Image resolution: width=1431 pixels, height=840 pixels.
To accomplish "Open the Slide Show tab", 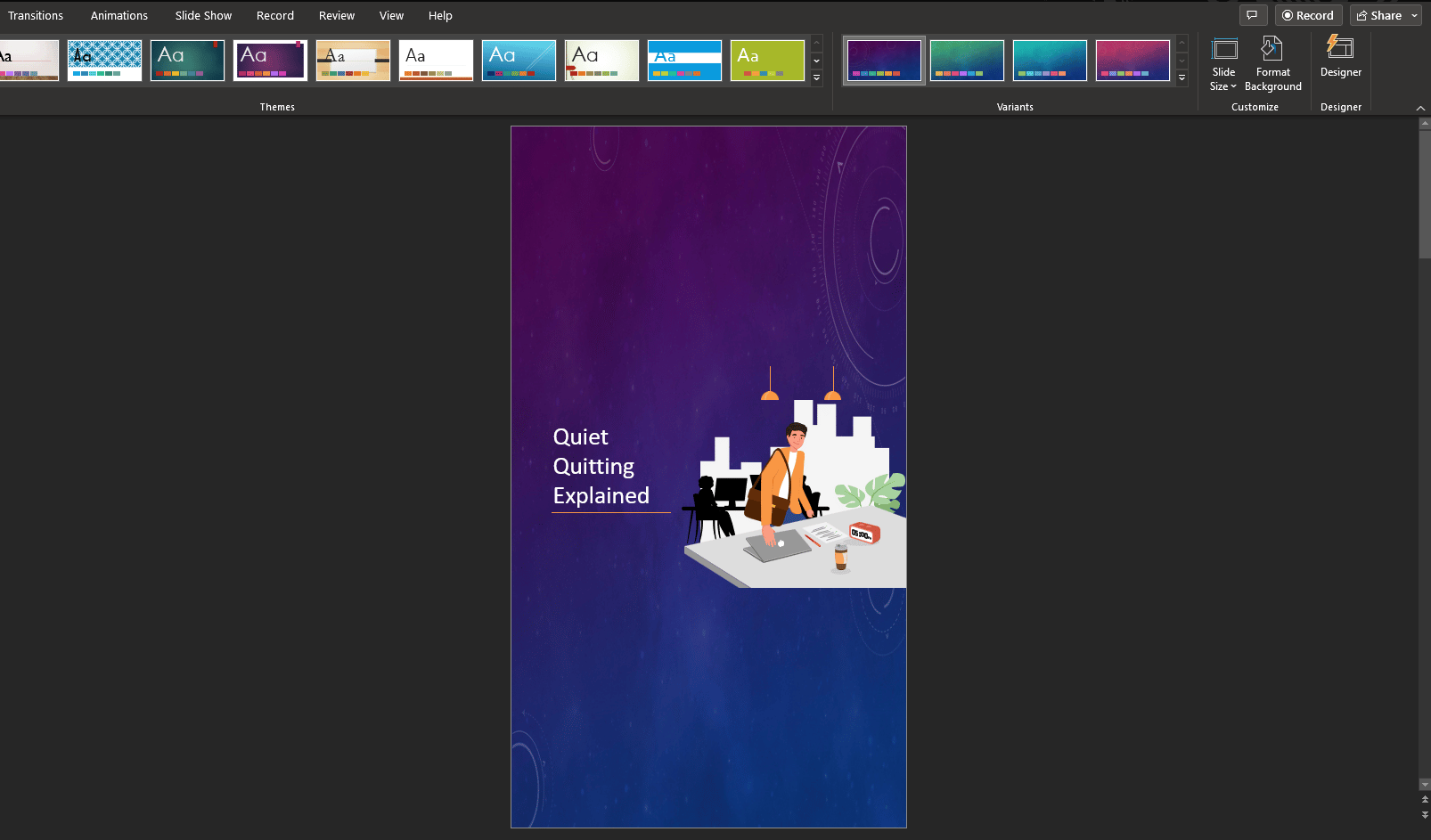I will click(202, 15).
